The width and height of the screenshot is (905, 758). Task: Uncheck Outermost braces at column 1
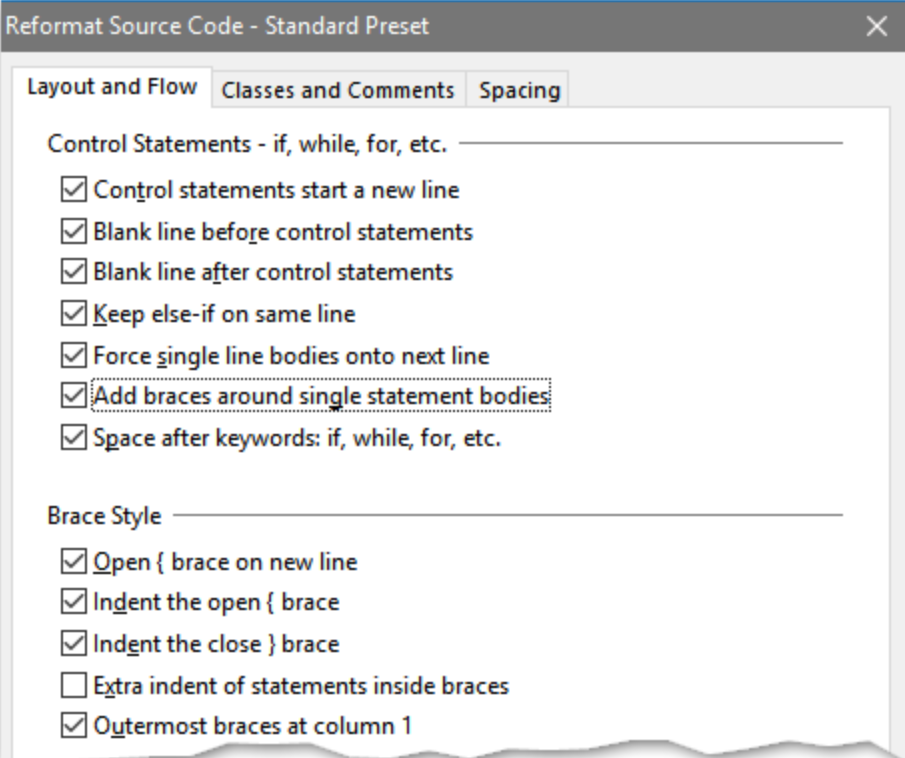point(74,727)
